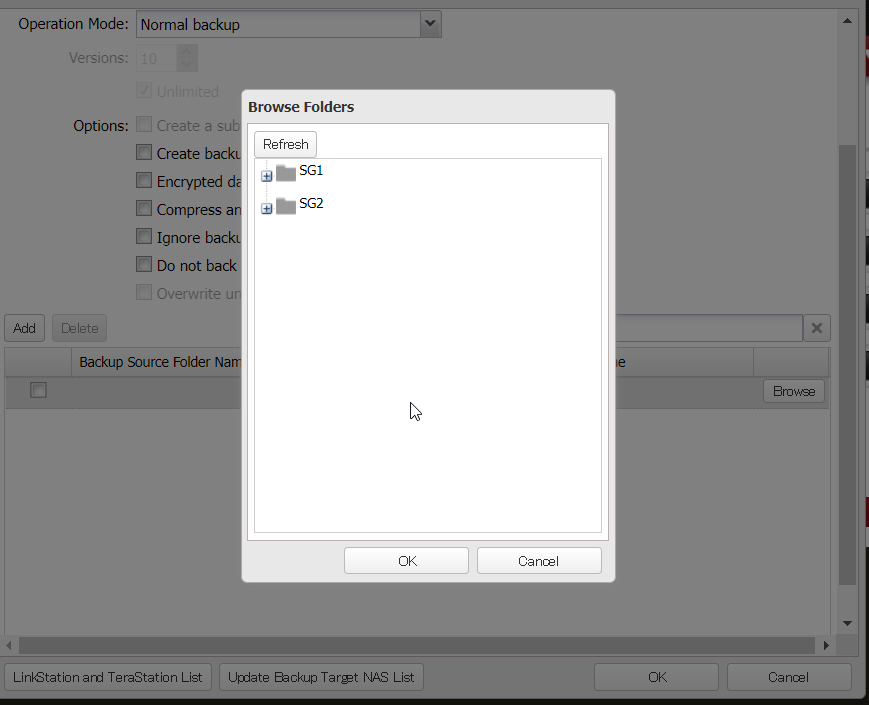Open the Operation Mode dropdown arrow
This screenshot has width=869, height=705.
click(430, 24)
